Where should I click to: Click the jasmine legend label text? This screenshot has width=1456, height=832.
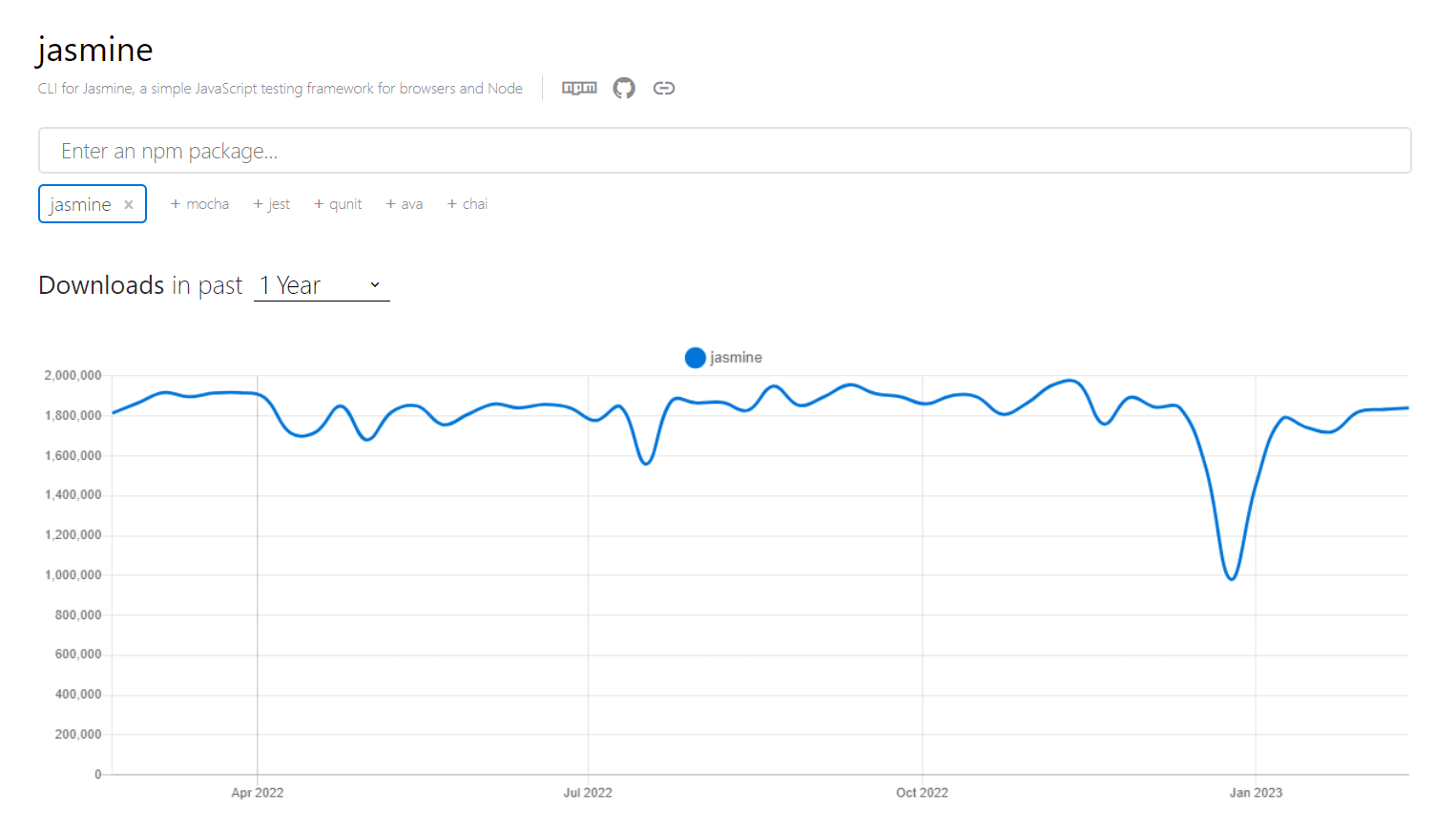pyautogui.click(x=736, y=358)
